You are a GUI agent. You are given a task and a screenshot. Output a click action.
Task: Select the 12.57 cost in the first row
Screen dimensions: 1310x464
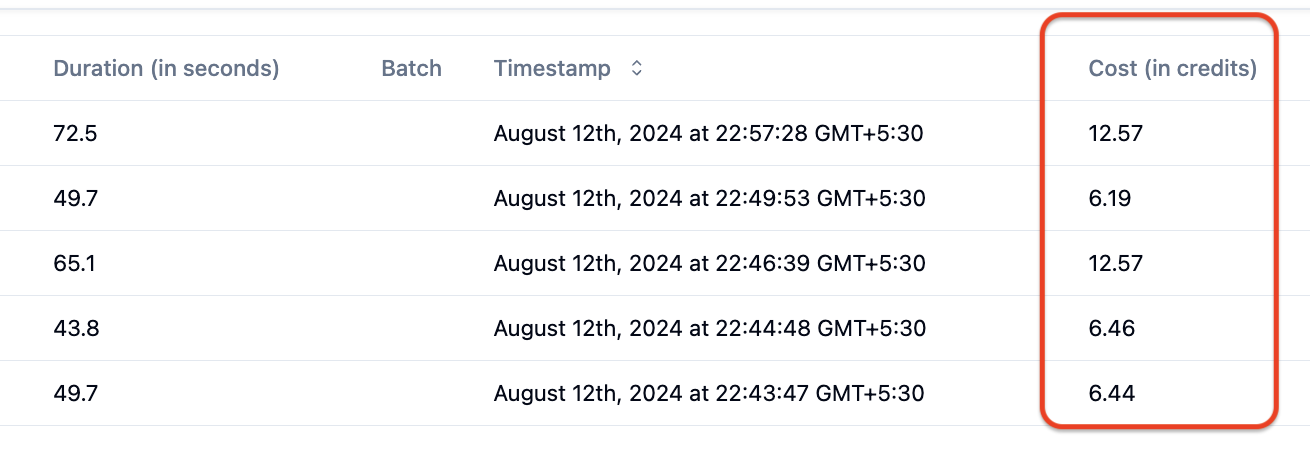pos(1116,133)
